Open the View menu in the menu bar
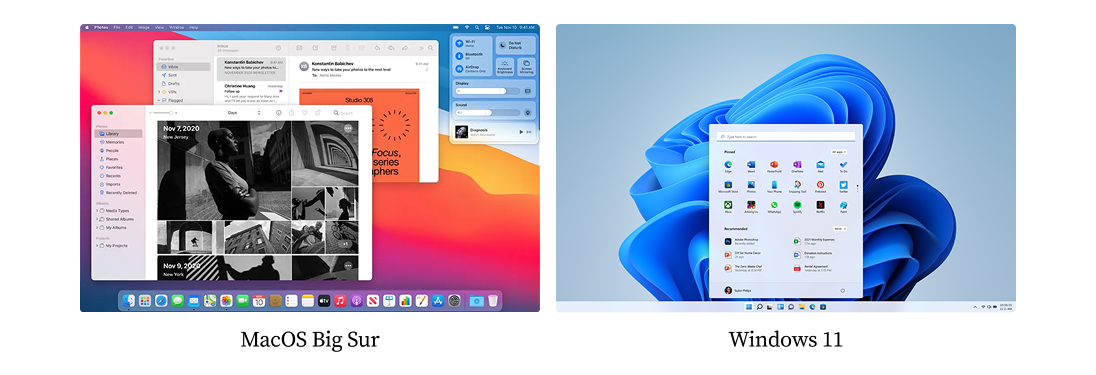 point(160,27)
